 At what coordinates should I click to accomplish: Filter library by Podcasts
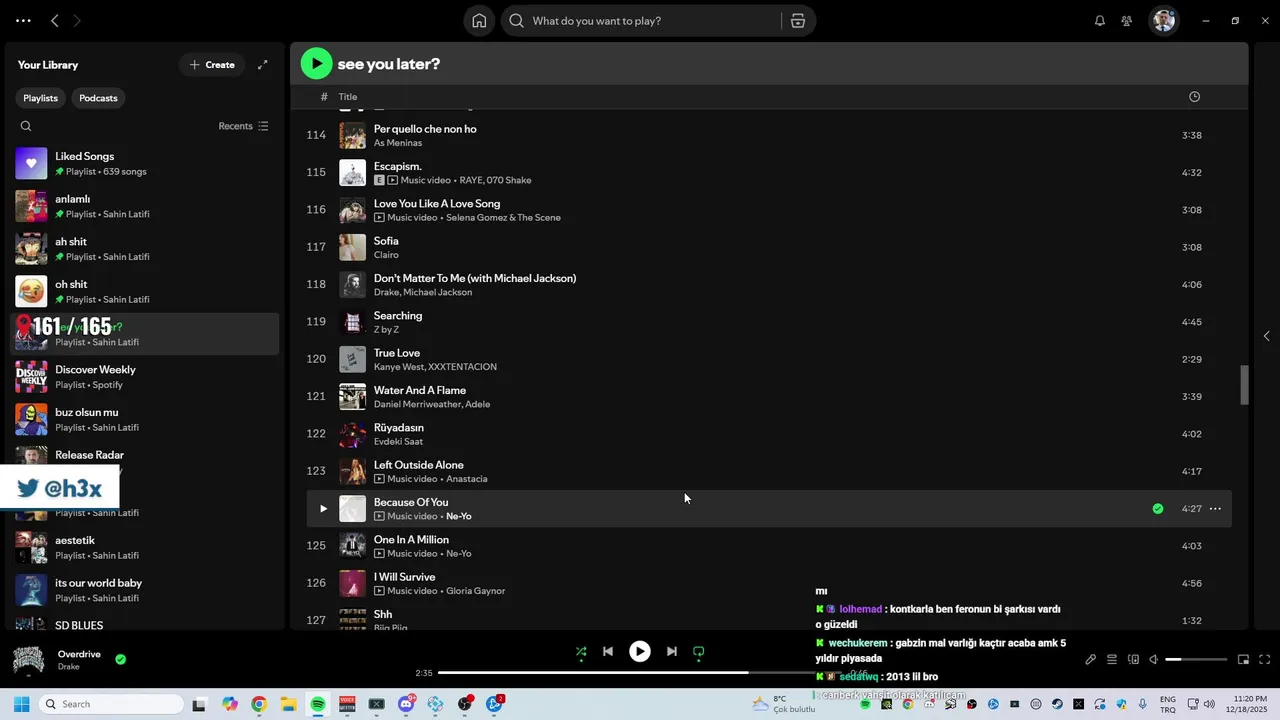tap(98, 98)
